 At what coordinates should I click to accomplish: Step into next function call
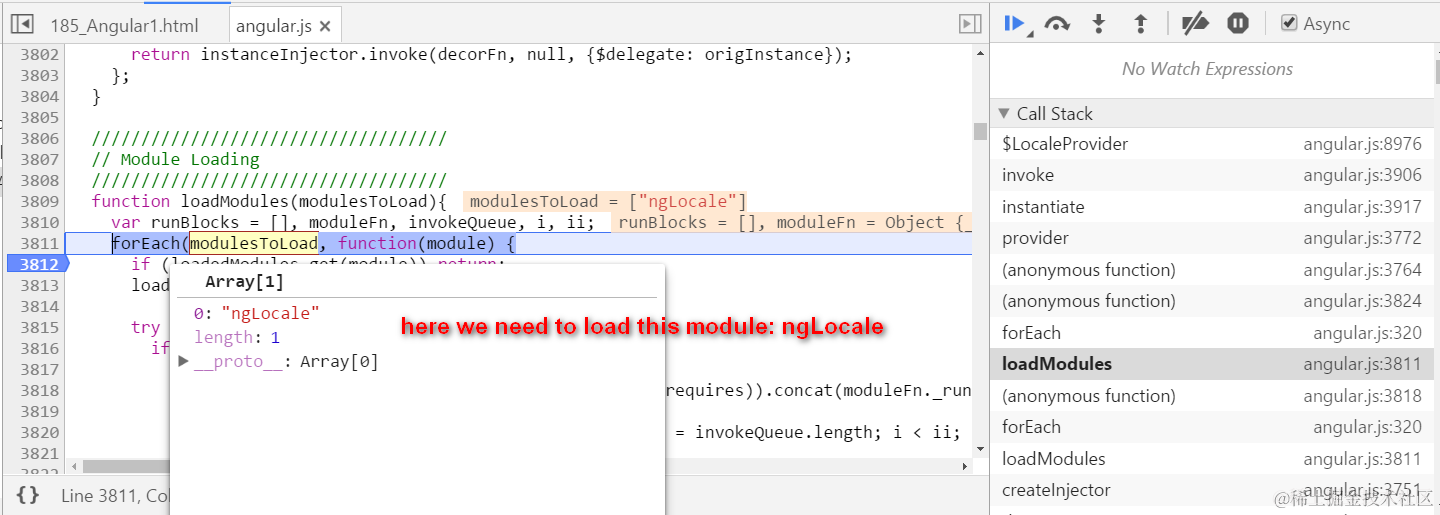[1098, 24]
